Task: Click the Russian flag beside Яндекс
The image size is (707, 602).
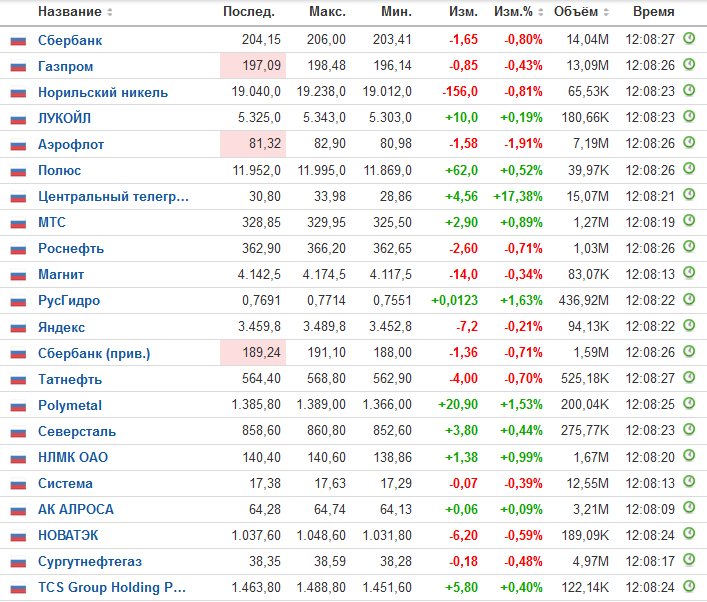Action: pos(18,328)
